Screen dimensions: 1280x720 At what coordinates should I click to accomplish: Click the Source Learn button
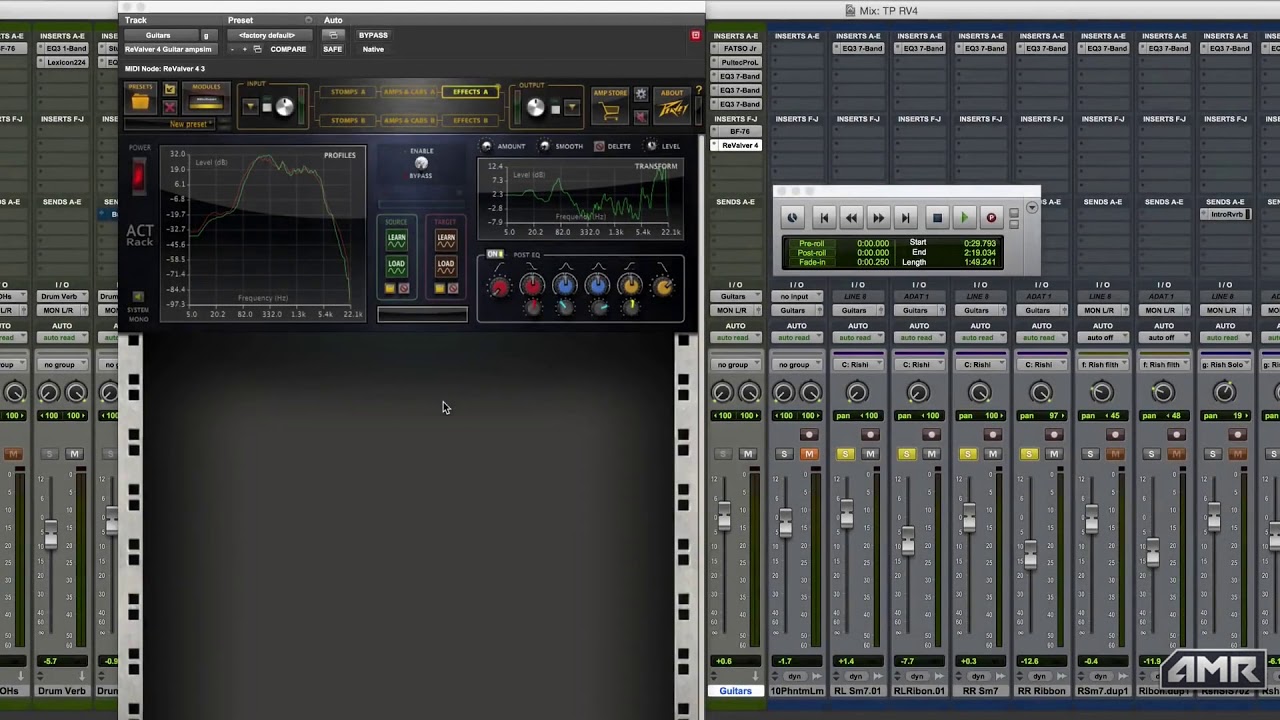396,241
